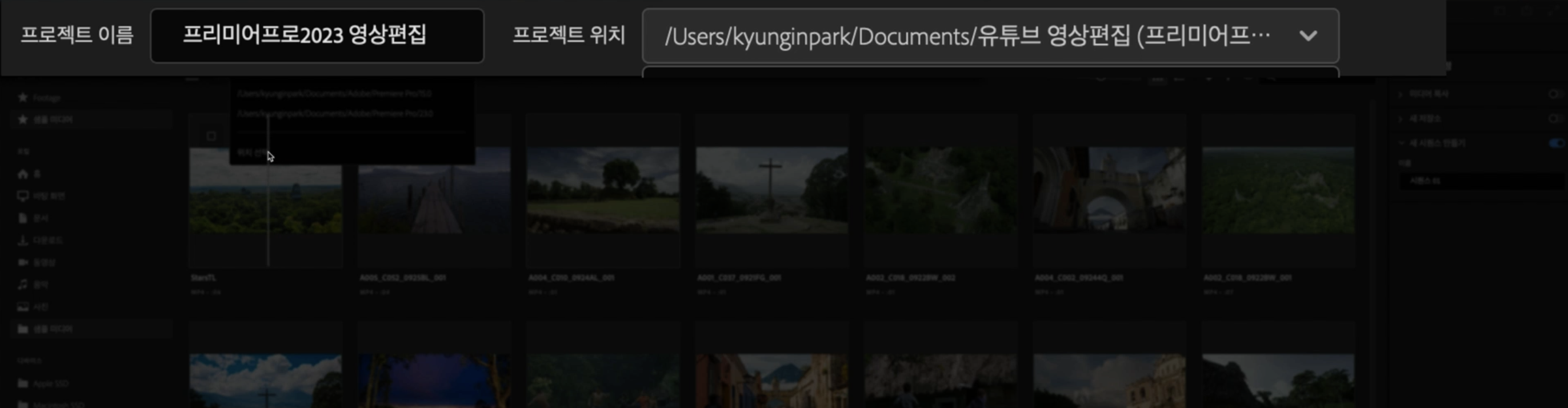Tick the selection checkbox on StarsTL clip
The width and height of the screenshot is (1568, 408).
211,136
